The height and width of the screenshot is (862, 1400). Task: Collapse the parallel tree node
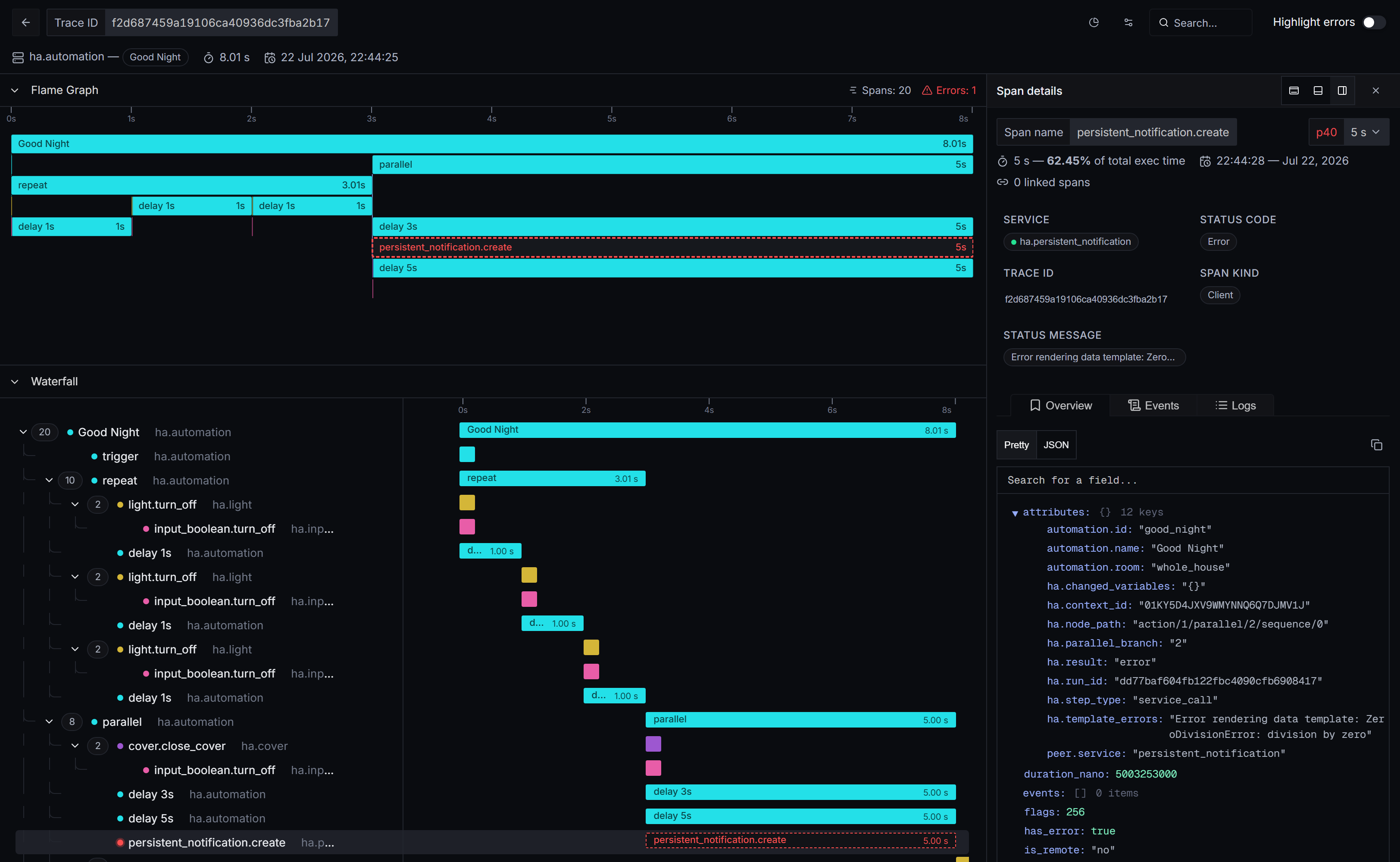click(x=49, y=721)
